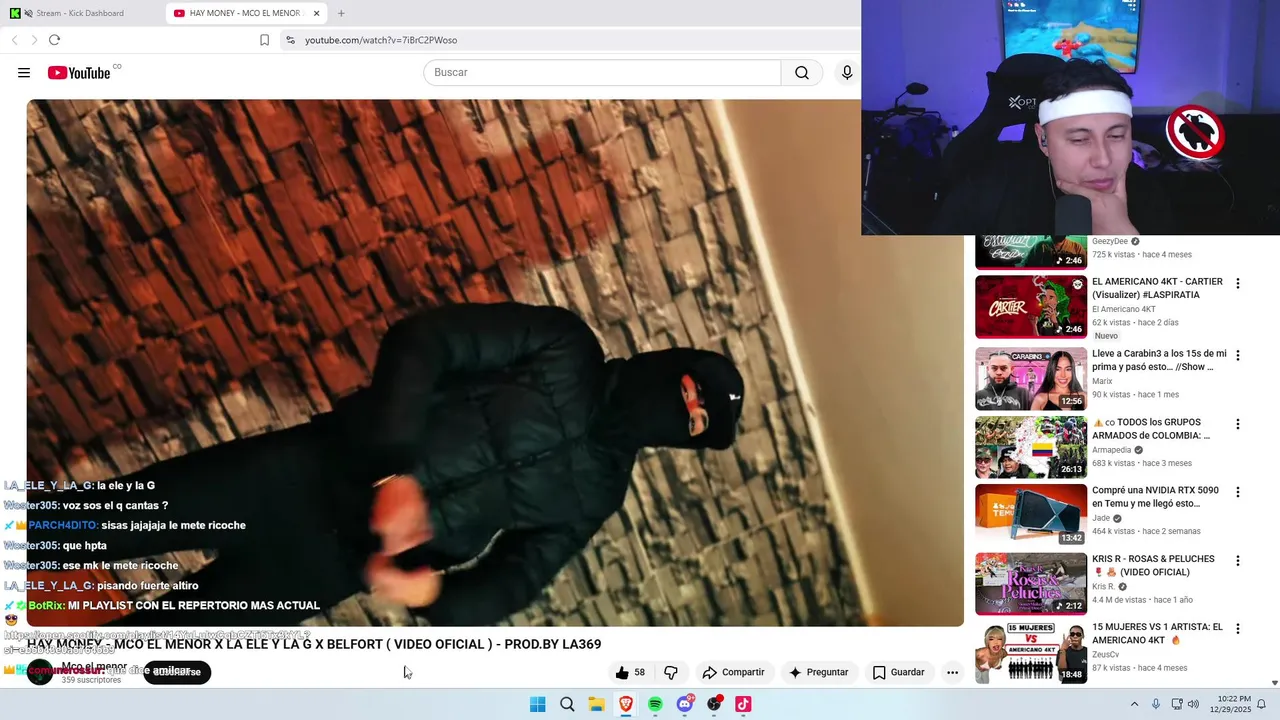Open options menu for CARTIER video
This screenshot has height=720, width=1280.
tap(1238, 284)
